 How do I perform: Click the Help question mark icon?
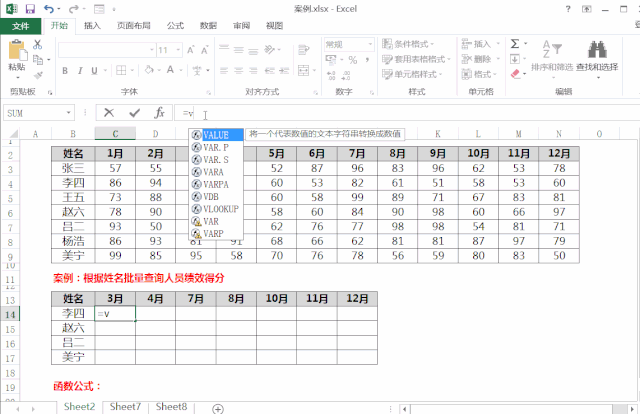point(568,9)
